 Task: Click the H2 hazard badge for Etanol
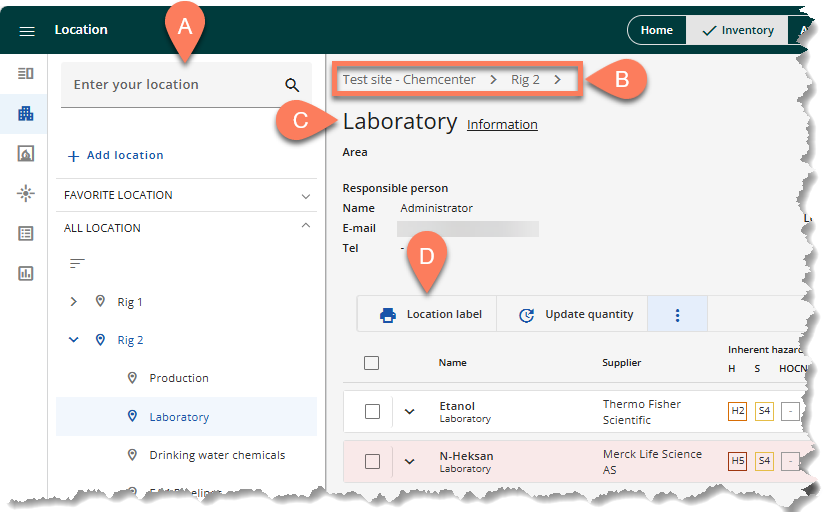click(x=737, y=411)
